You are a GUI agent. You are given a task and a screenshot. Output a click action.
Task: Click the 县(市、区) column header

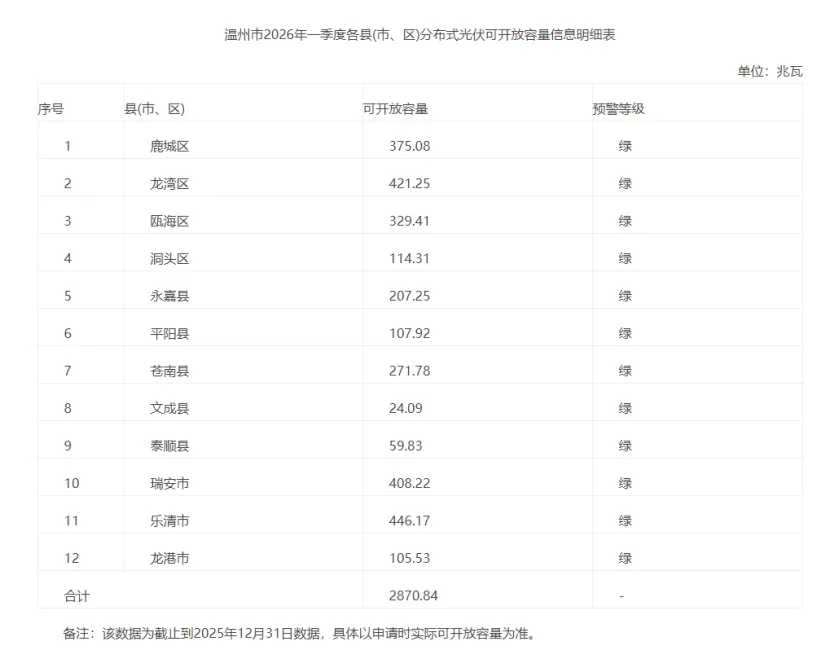click(155, 109)
